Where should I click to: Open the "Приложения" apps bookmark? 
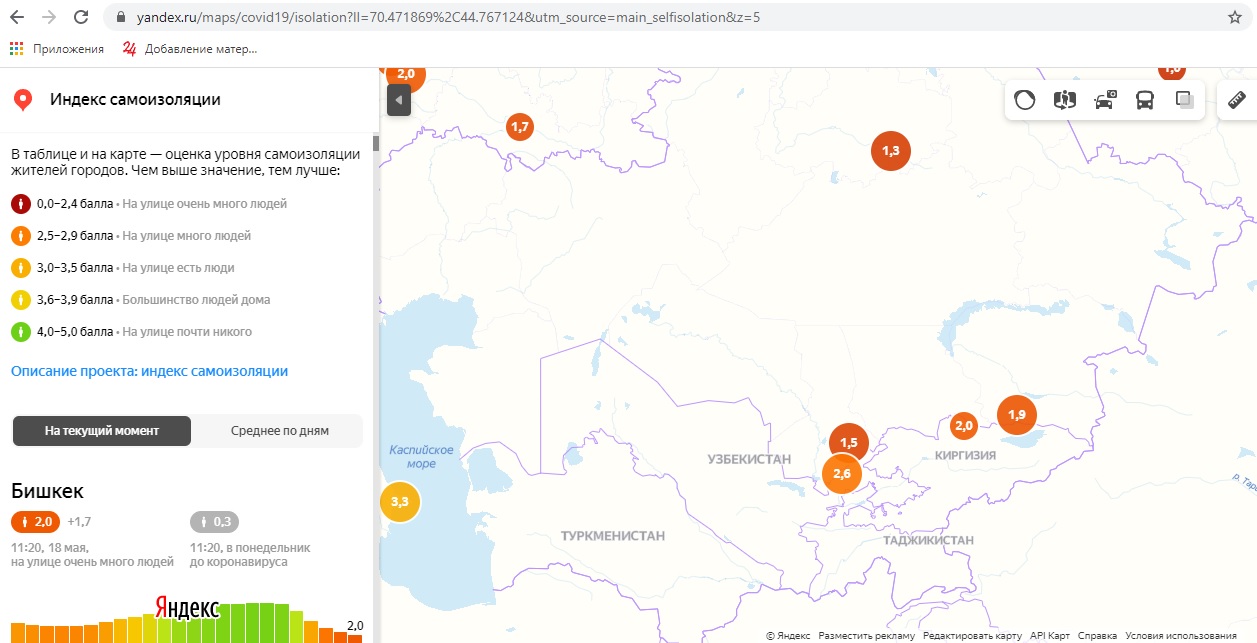[58, 48]
